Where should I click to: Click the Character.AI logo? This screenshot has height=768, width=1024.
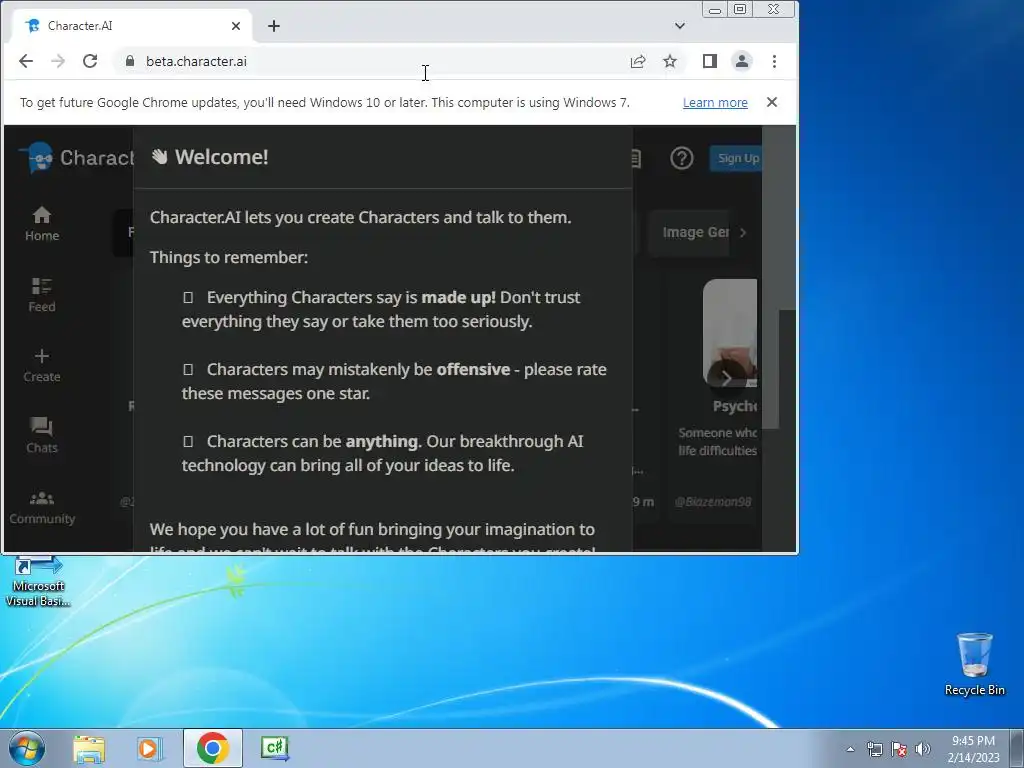(x=76, y=158)
